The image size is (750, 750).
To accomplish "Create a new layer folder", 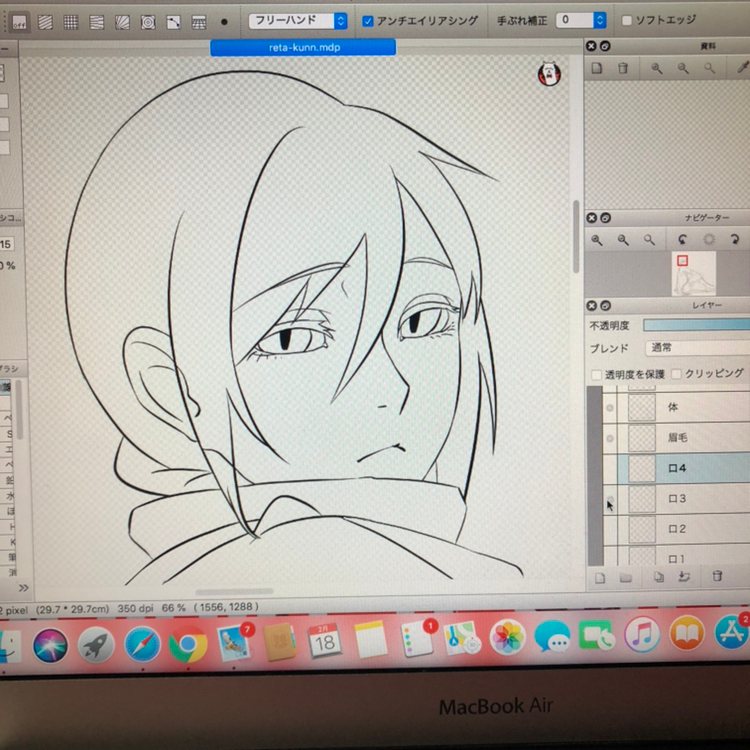I will pos(626,578).
